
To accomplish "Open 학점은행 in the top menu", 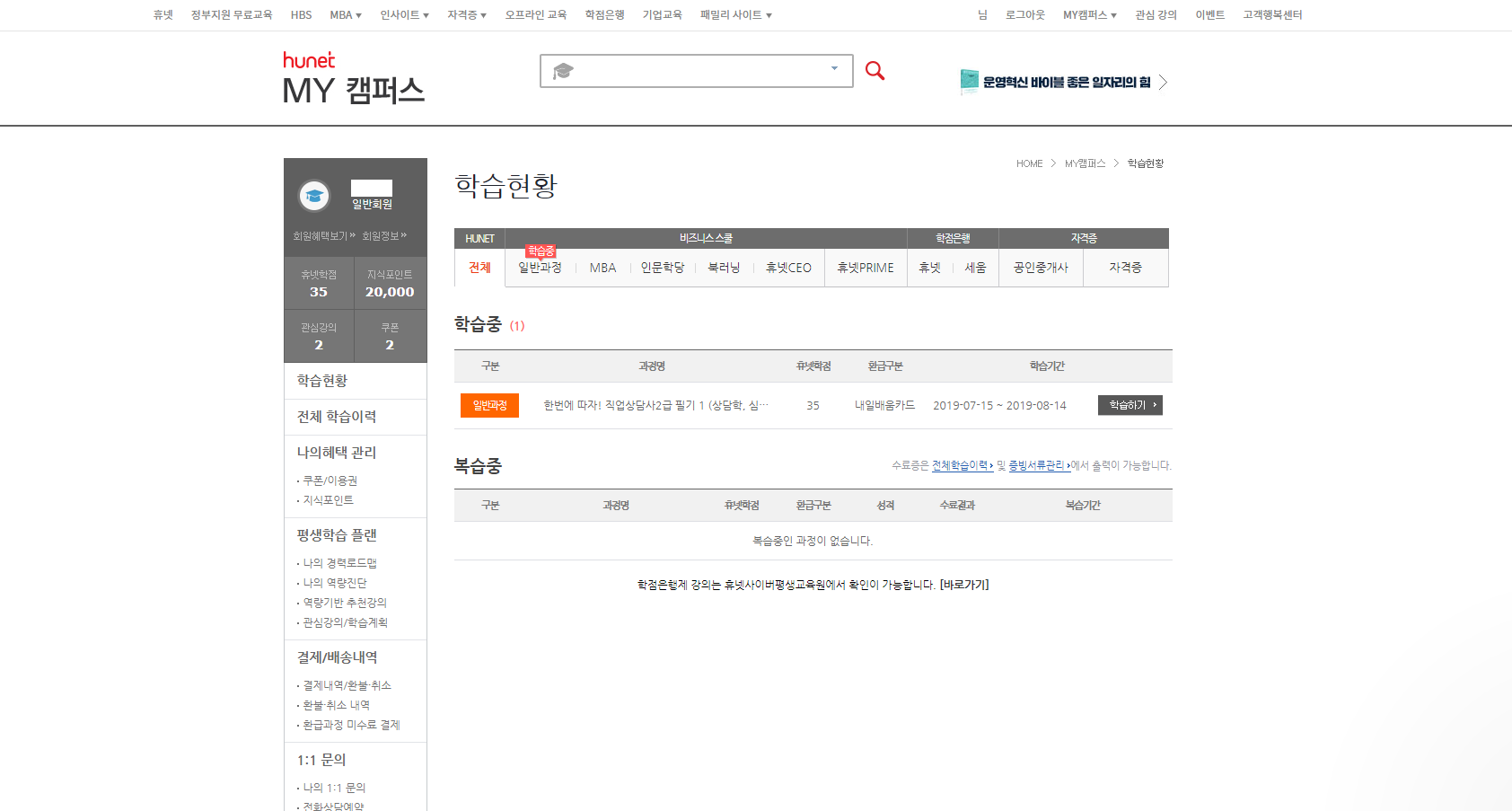I will 605,15.
